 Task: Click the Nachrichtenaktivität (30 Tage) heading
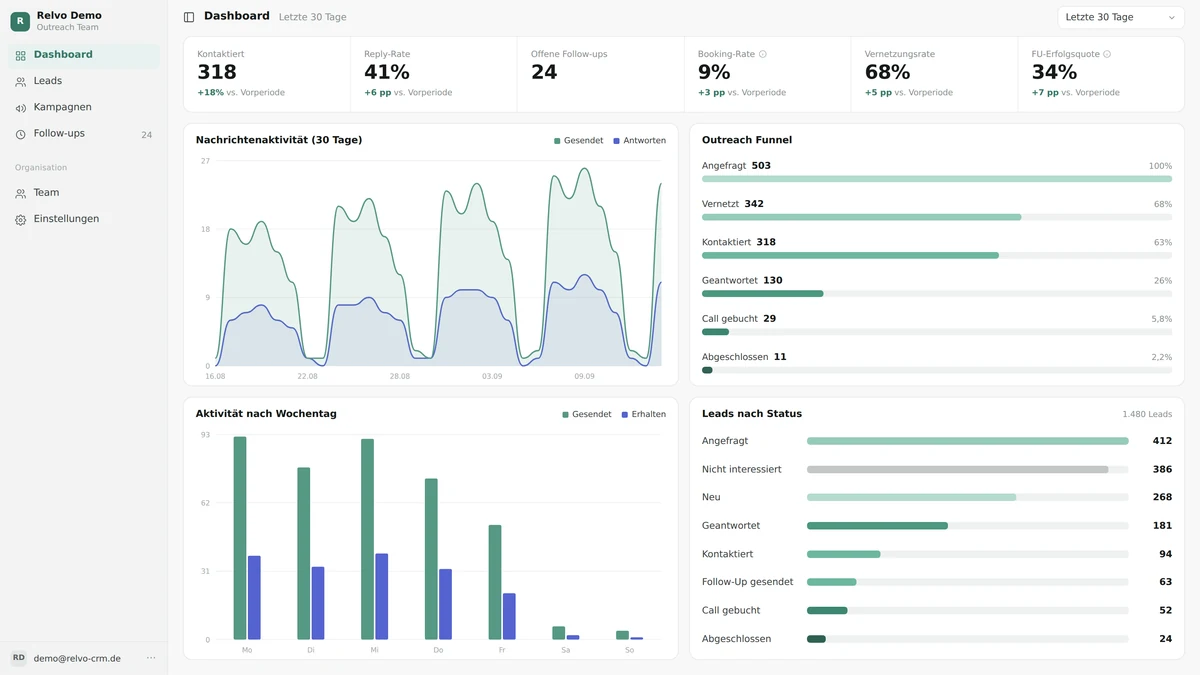(279, 140)
